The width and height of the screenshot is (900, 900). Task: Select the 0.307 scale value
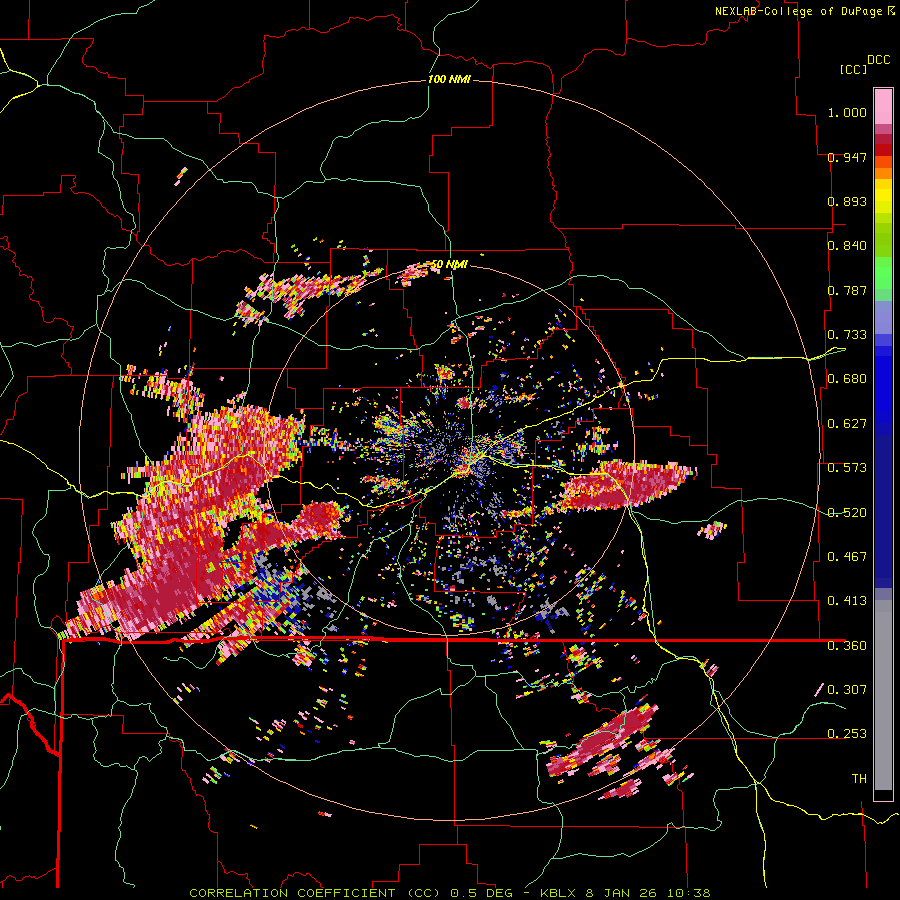pyautogui.click(x=847, y=690)
